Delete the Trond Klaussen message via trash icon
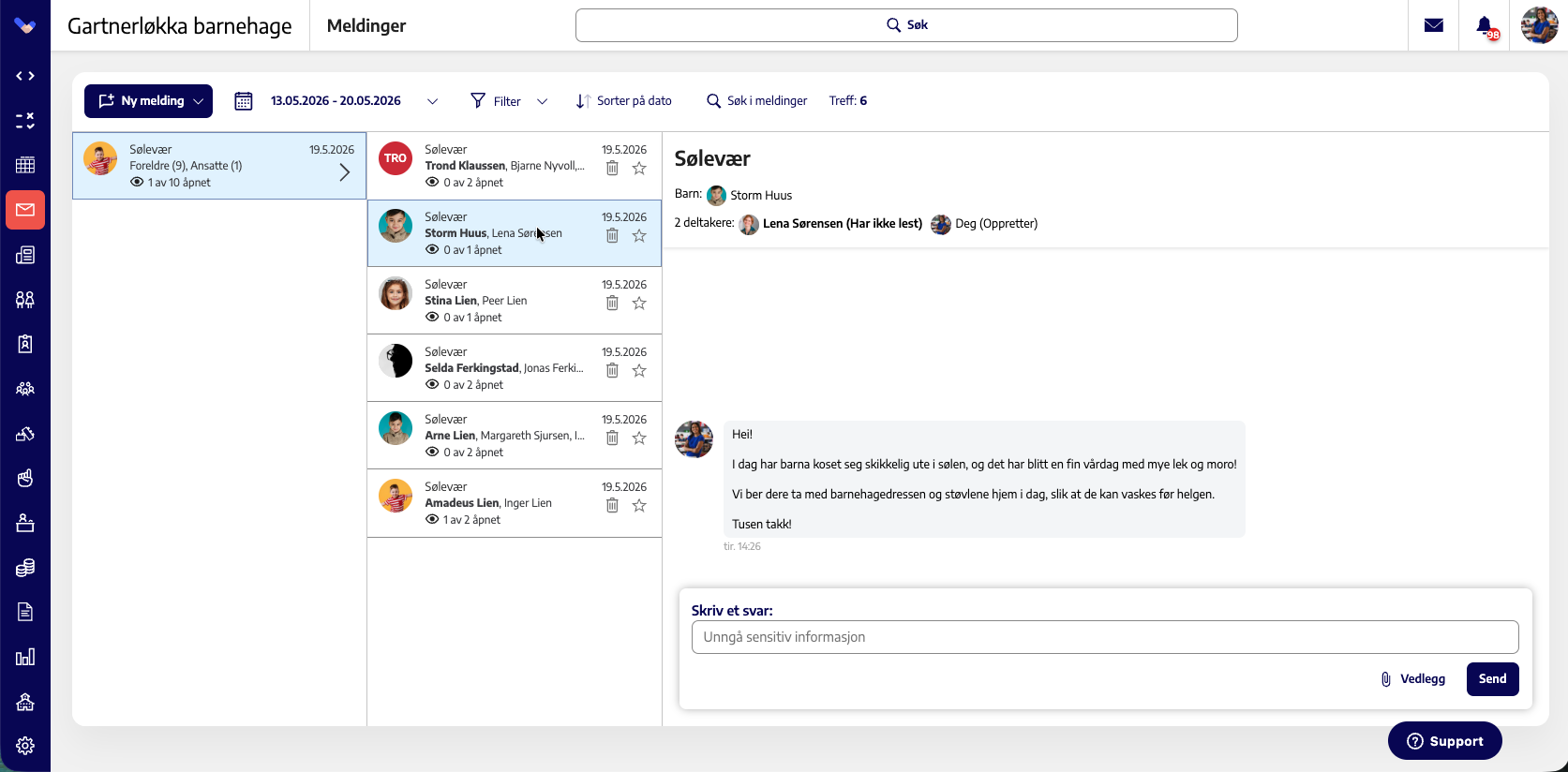This screenshot has width=1568, height=772. coord(612,169)
